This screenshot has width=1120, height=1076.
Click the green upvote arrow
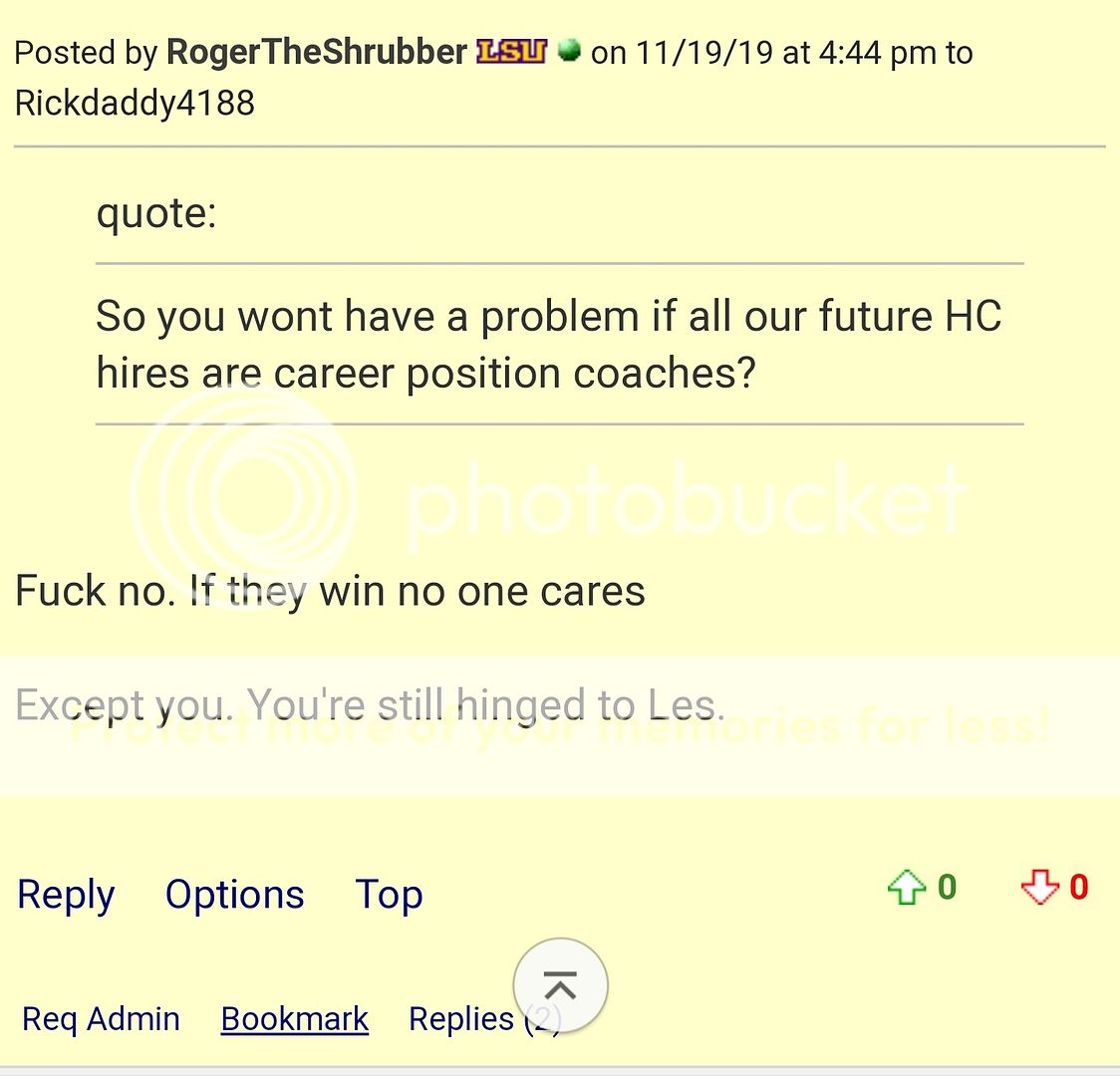click(906, 887)
